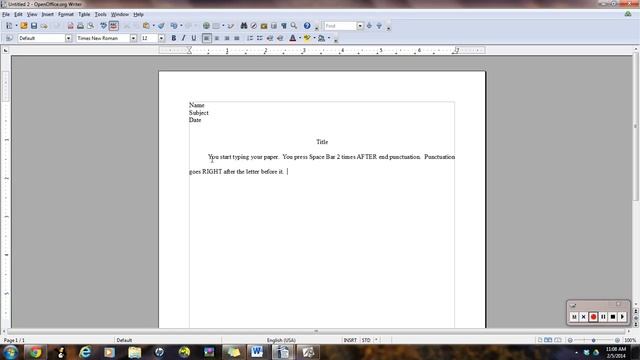The height and width of the screenshot is (360, 640).
Task: Click Increase Indent icon
Action: pos(280,38)
